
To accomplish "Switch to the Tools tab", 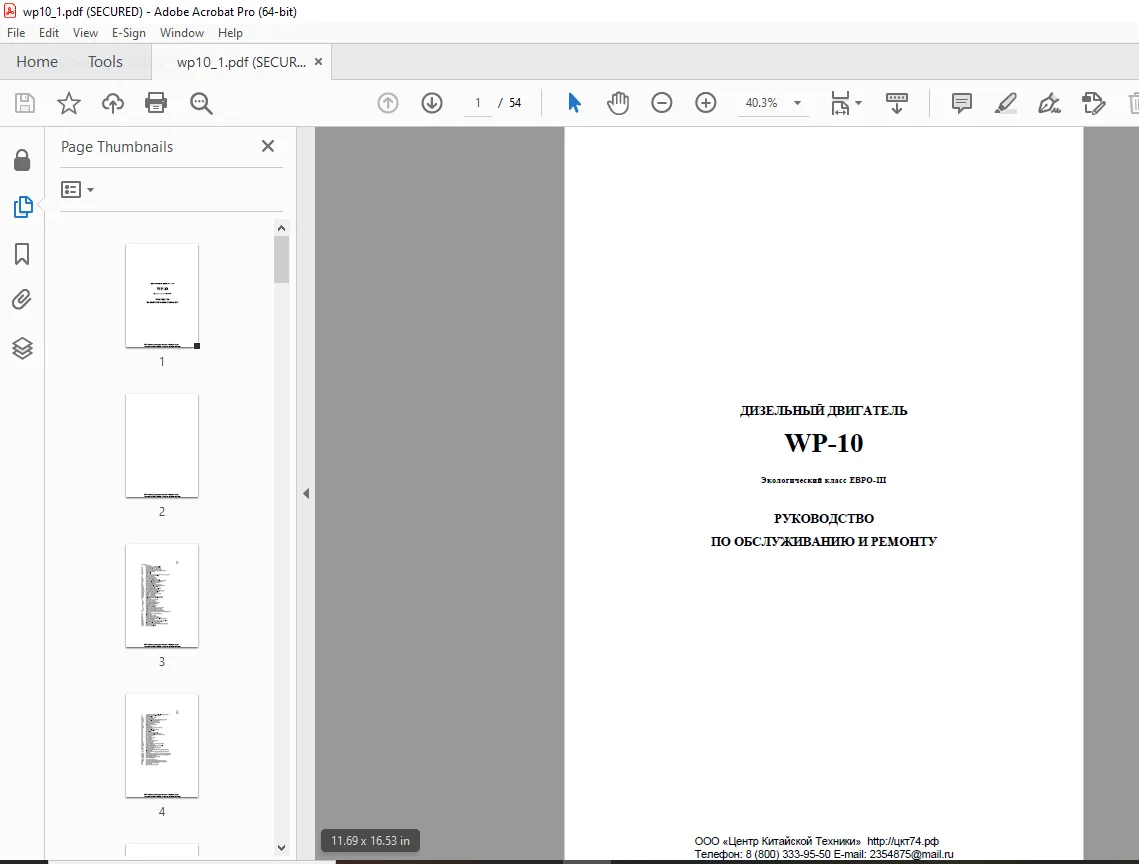I will click(x=105, y=62).
